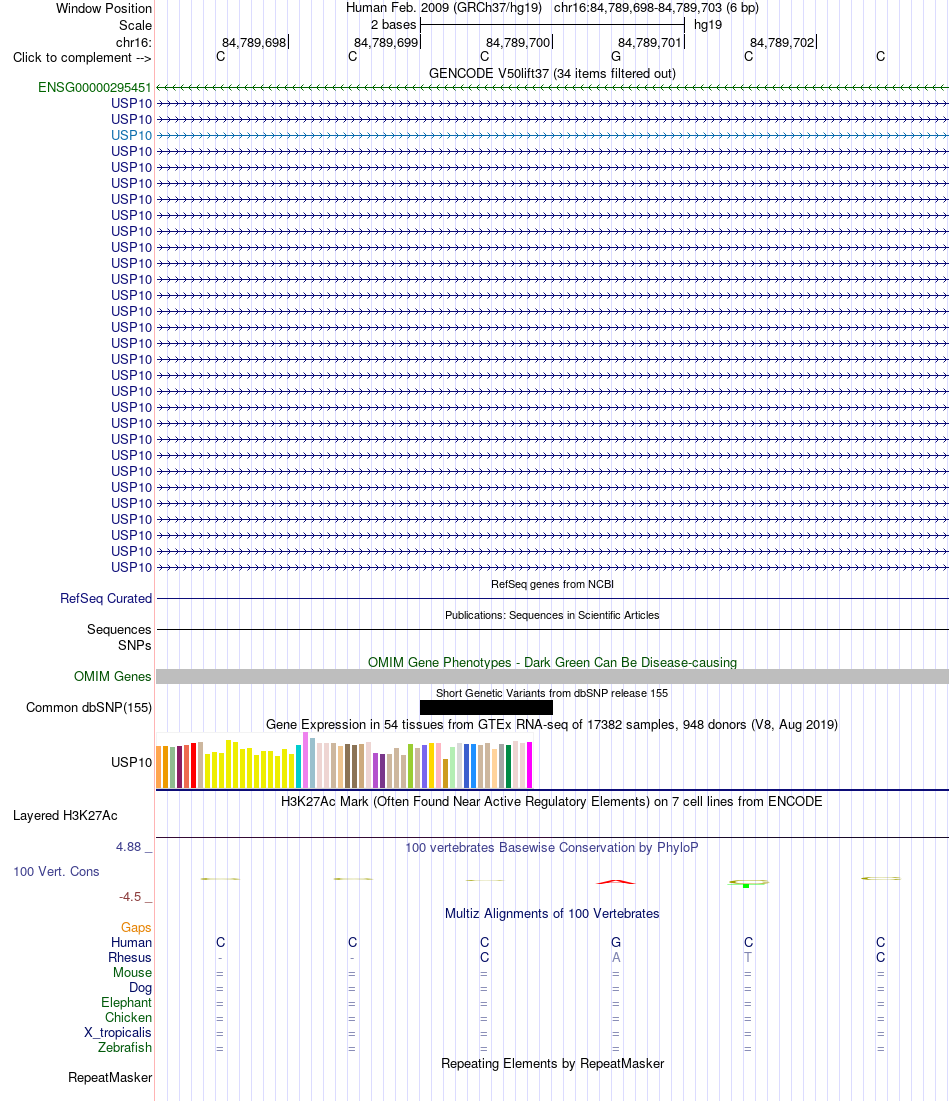Click the OMIM Gene Phenotypes green title

click(553, 662)
